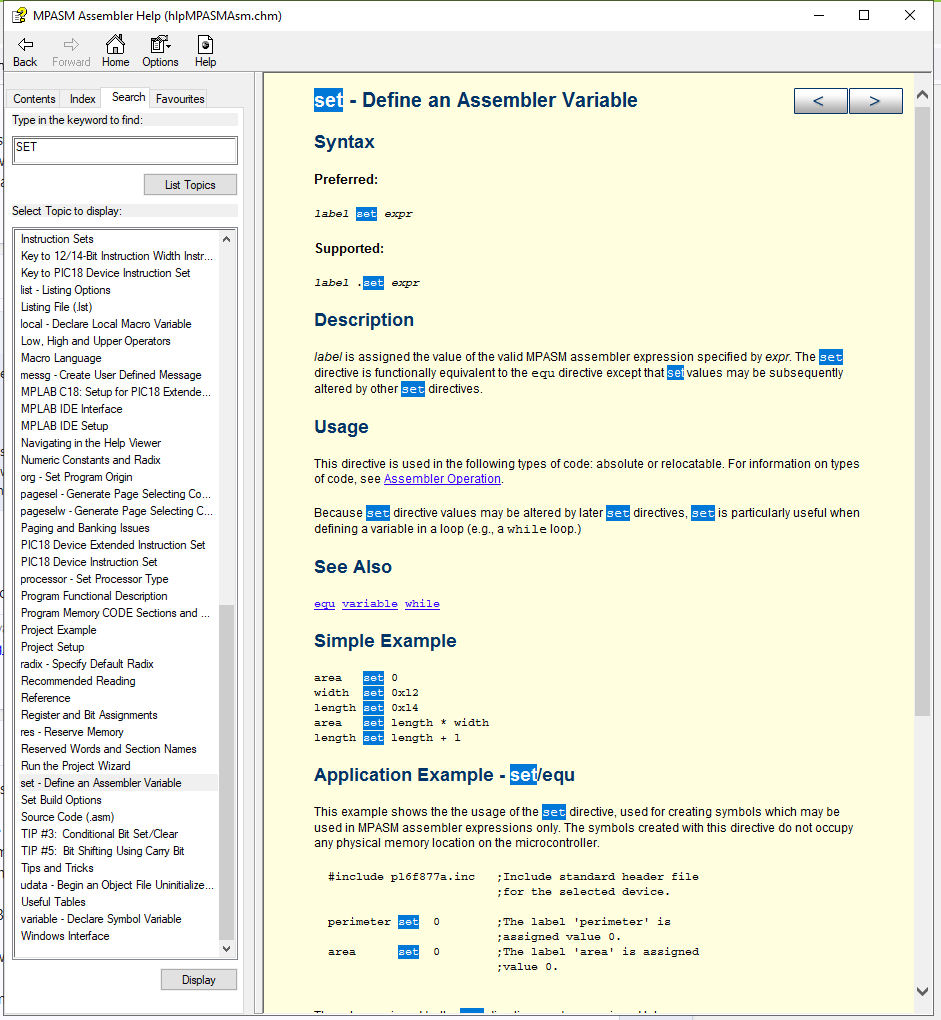Select topic 'Windows Interface'
This screenshot has width=941, height=1020.
tap(65, 935)
